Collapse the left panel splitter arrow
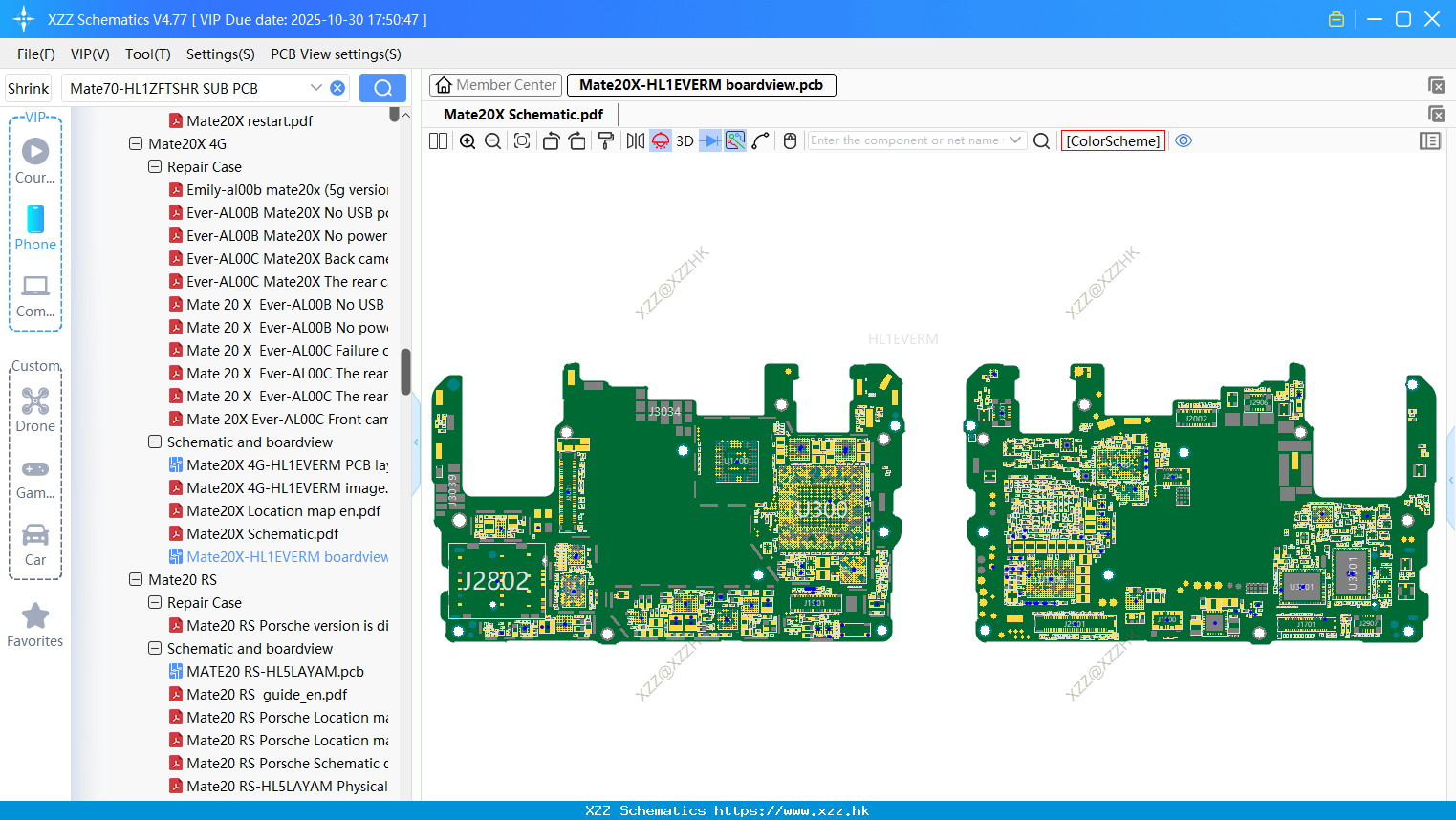 pyautogui.click(x=416, y=442)
